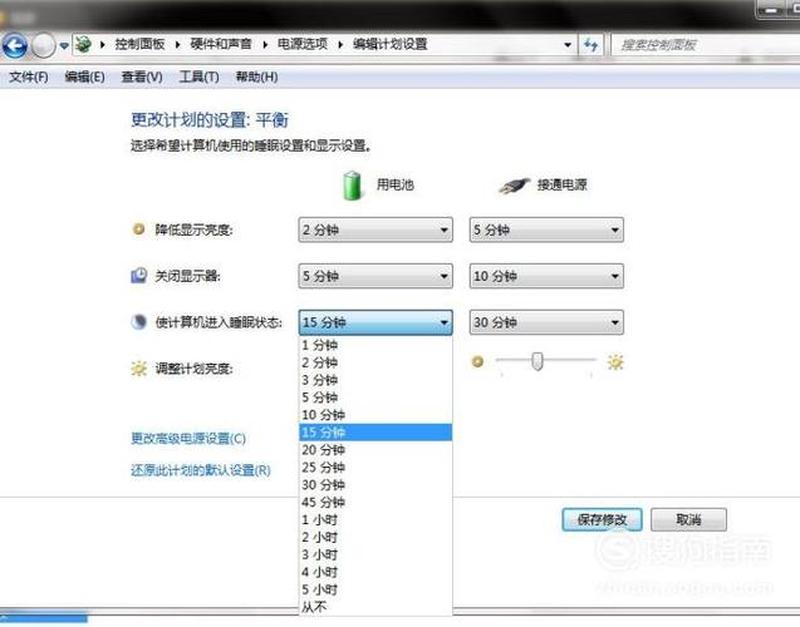Open 更改高级电源设置(C) link
The image size is (800, 627).
188,438
